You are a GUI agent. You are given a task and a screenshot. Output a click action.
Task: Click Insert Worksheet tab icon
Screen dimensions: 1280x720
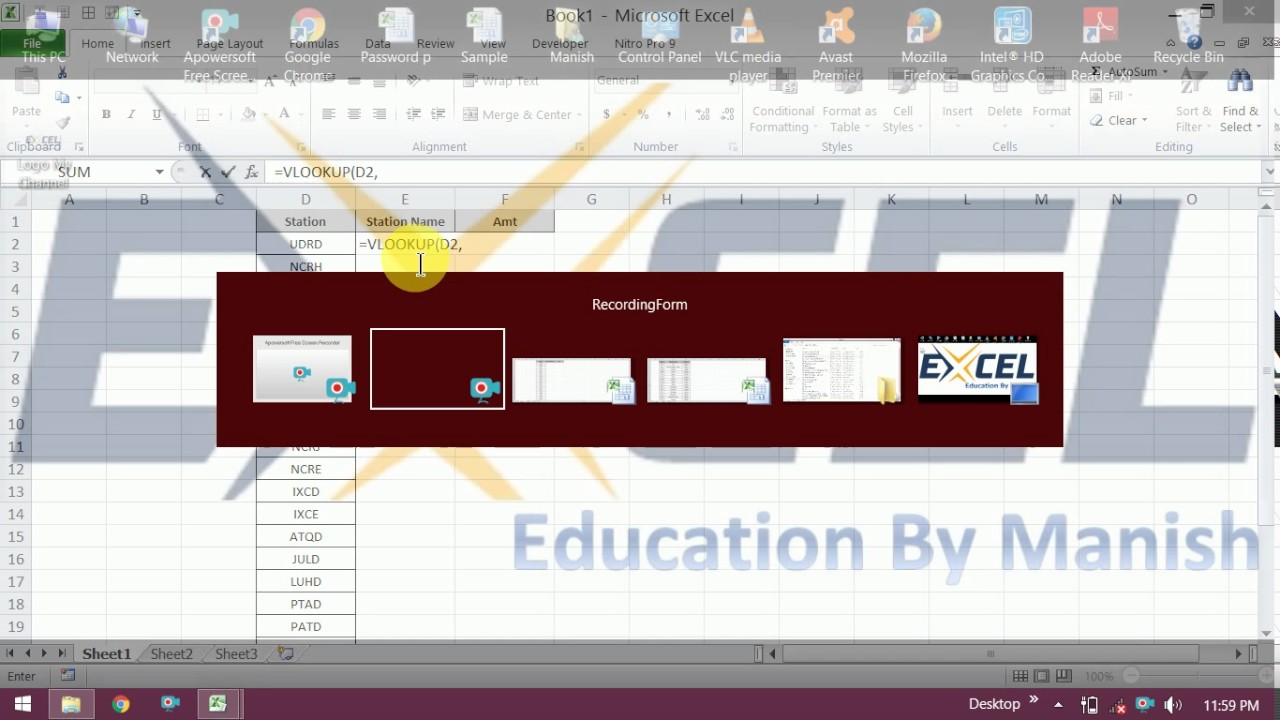pos(286,654)
